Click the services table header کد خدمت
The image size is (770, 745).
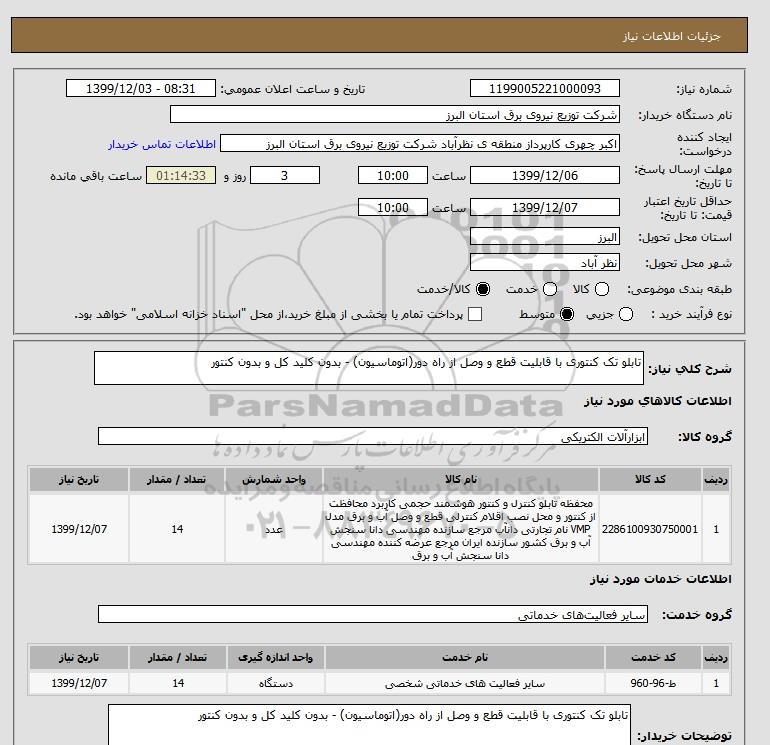(653, 658)
